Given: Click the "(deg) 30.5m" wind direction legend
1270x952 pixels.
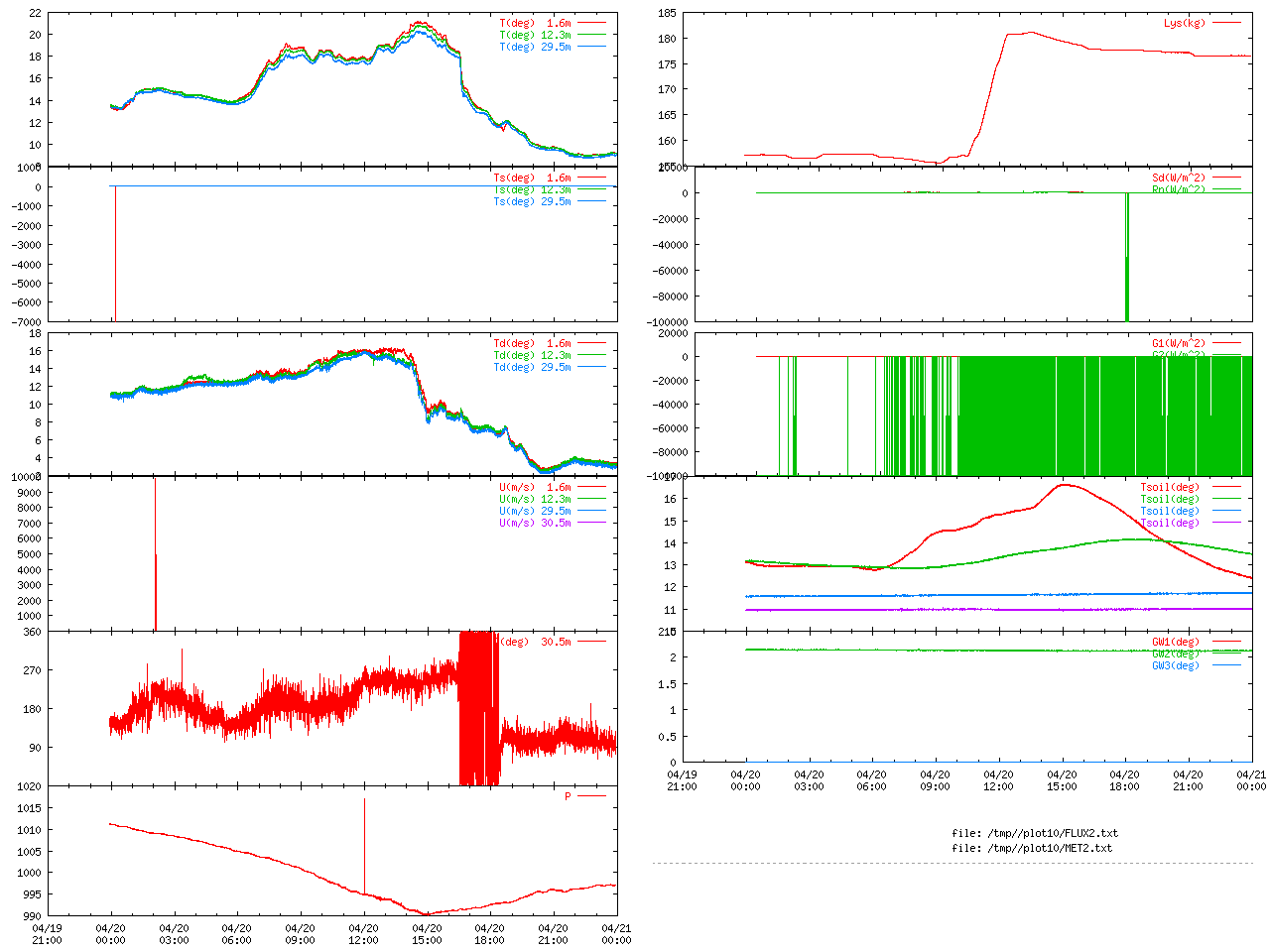Looking at the screenshot, I should tap(552, 642).
